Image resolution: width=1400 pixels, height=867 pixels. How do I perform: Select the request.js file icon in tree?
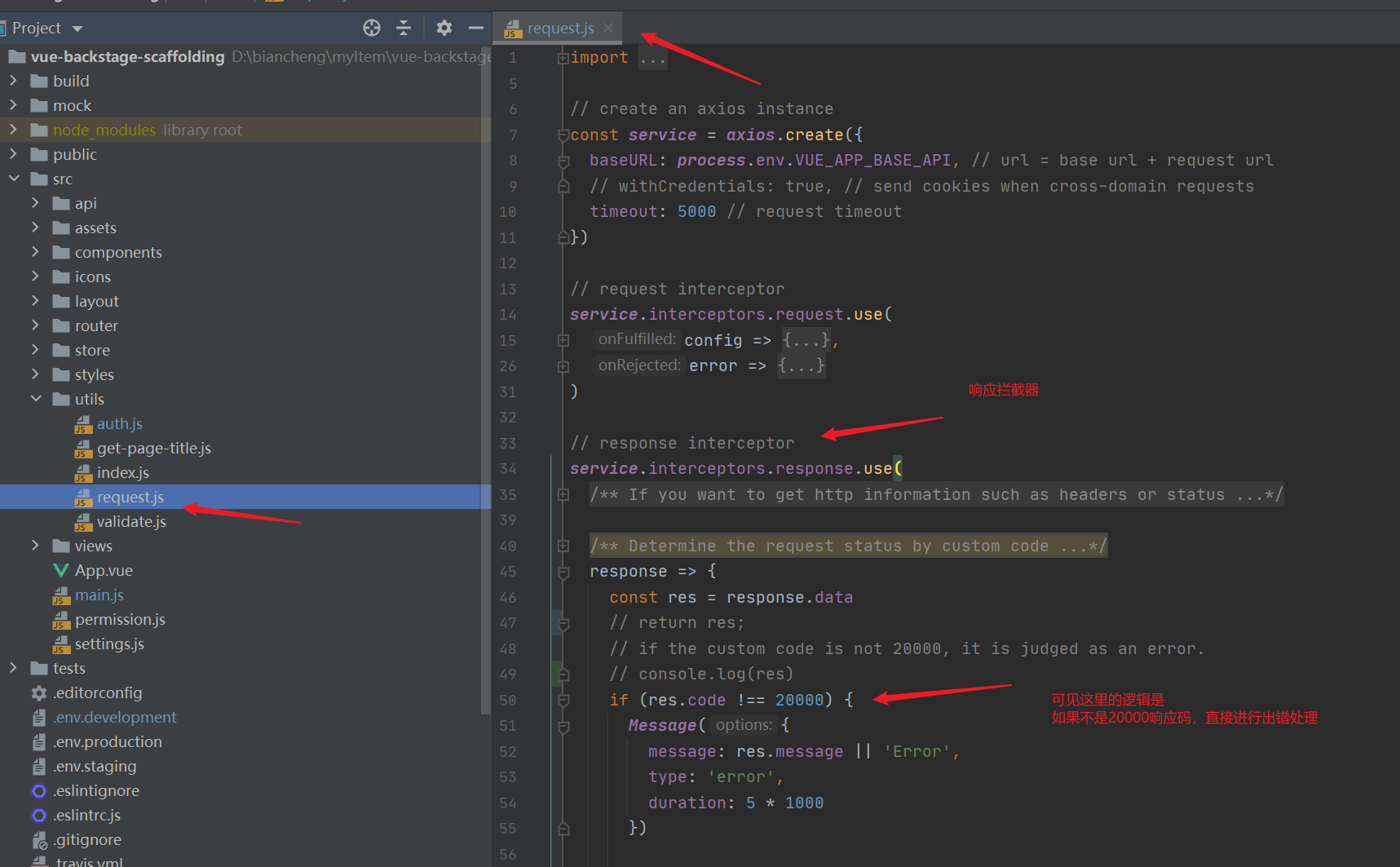(x=83, y=498)
